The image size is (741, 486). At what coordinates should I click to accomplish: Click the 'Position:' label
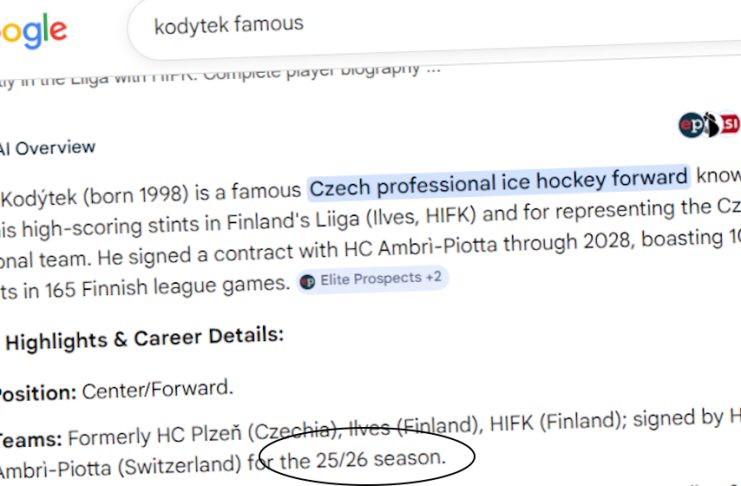click(38, 390)
